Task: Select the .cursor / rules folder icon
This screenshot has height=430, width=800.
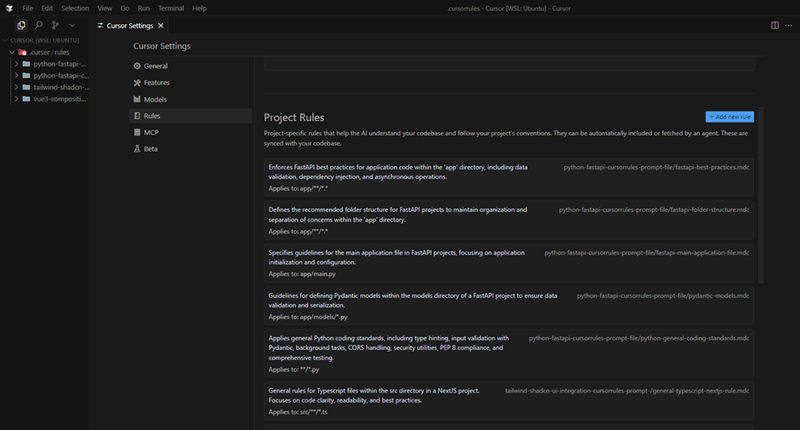Action: click(22, 52)
